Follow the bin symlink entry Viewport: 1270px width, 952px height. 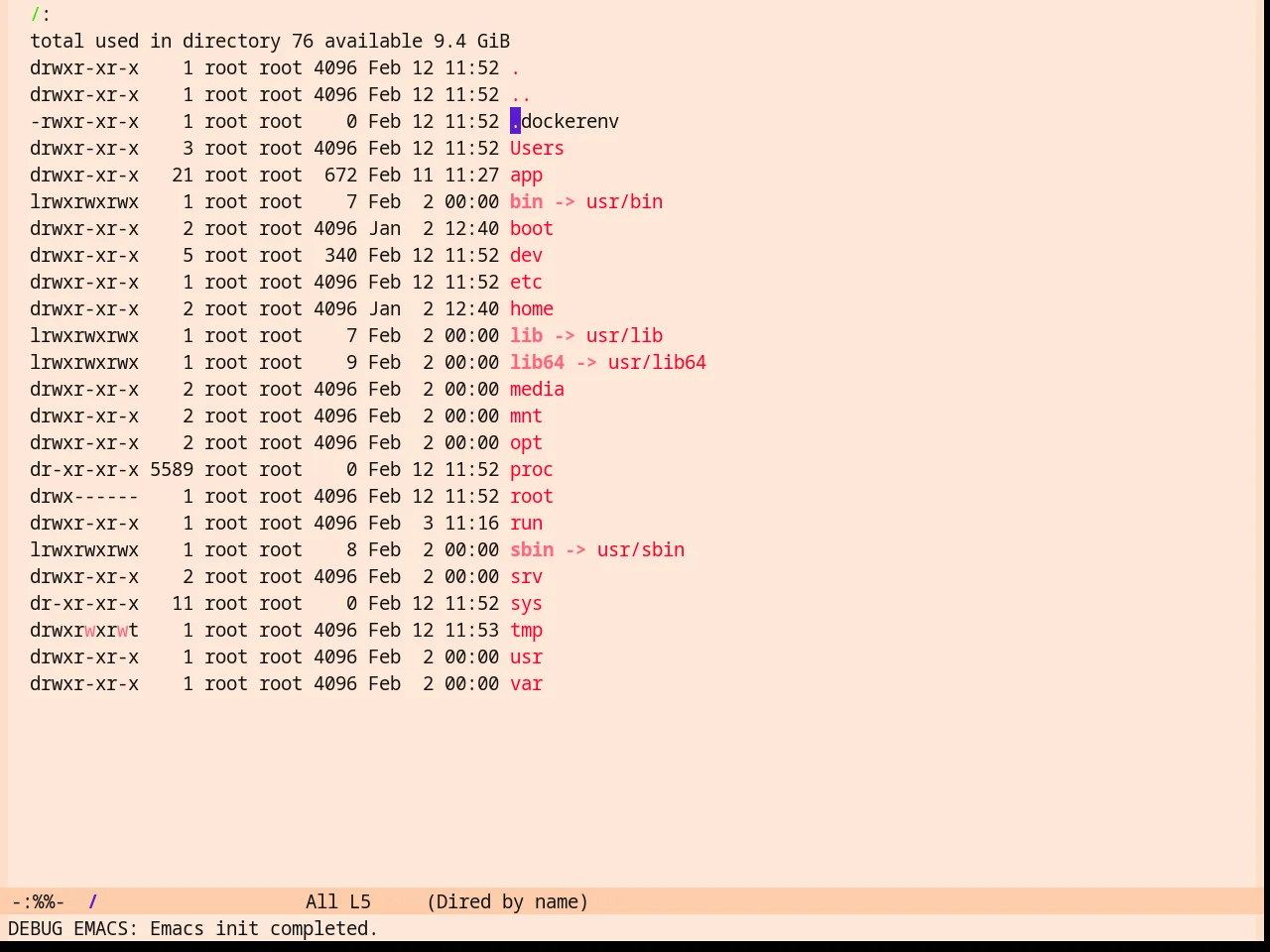[526, 202]
